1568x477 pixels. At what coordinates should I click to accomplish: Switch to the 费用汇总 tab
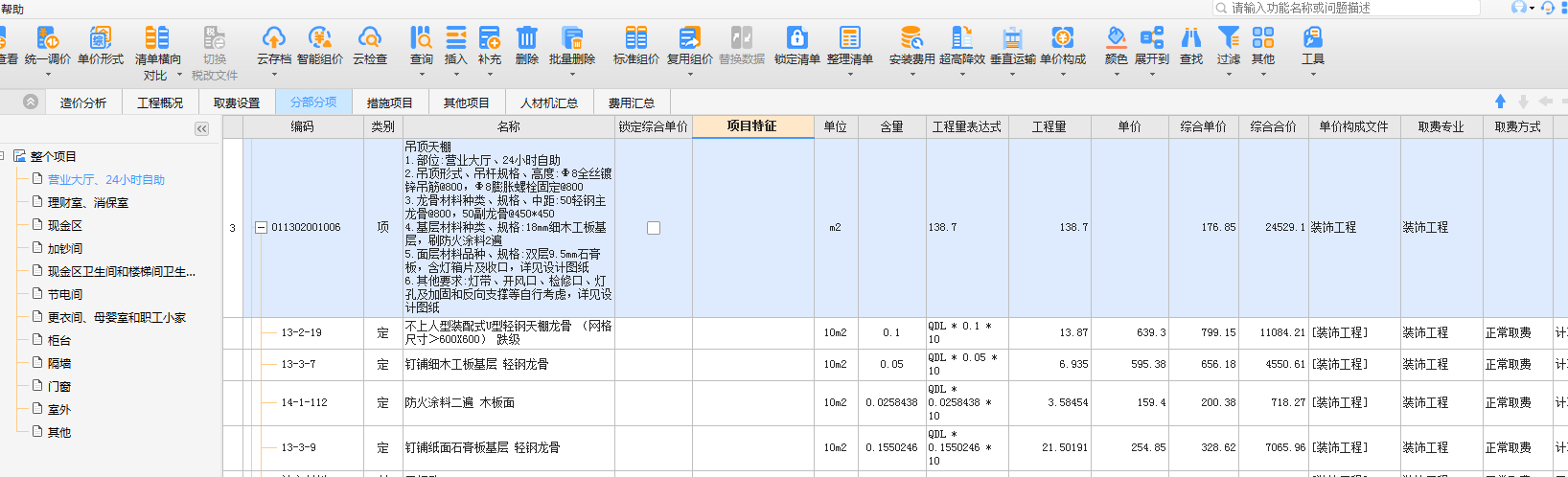(x=632, y=102)
